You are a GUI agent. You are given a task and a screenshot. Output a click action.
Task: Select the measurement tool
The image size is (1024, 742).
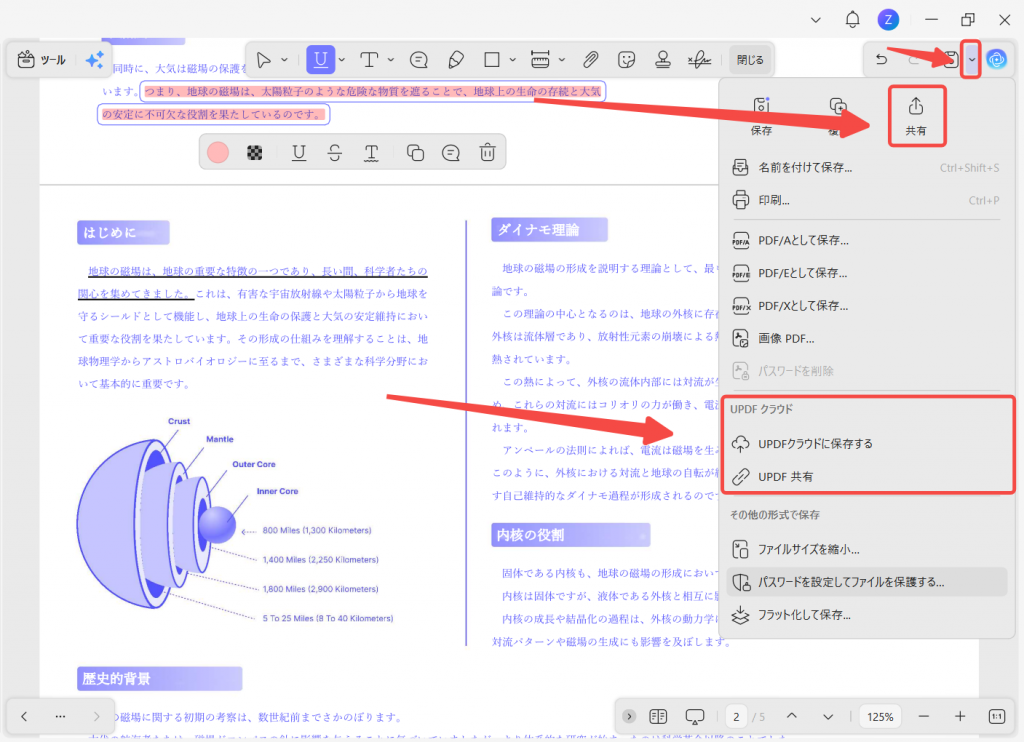click(x=540, y=60)
